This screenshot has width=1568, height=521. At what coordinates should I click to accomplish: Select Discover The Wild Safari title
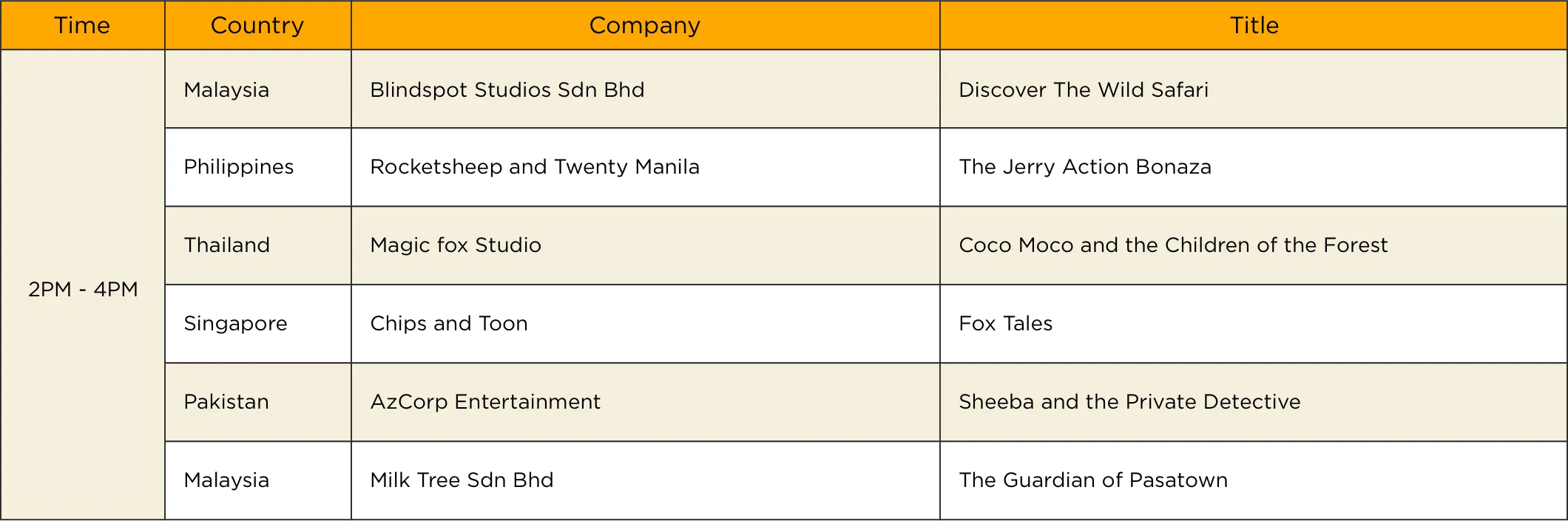(x=1084, y=90)
